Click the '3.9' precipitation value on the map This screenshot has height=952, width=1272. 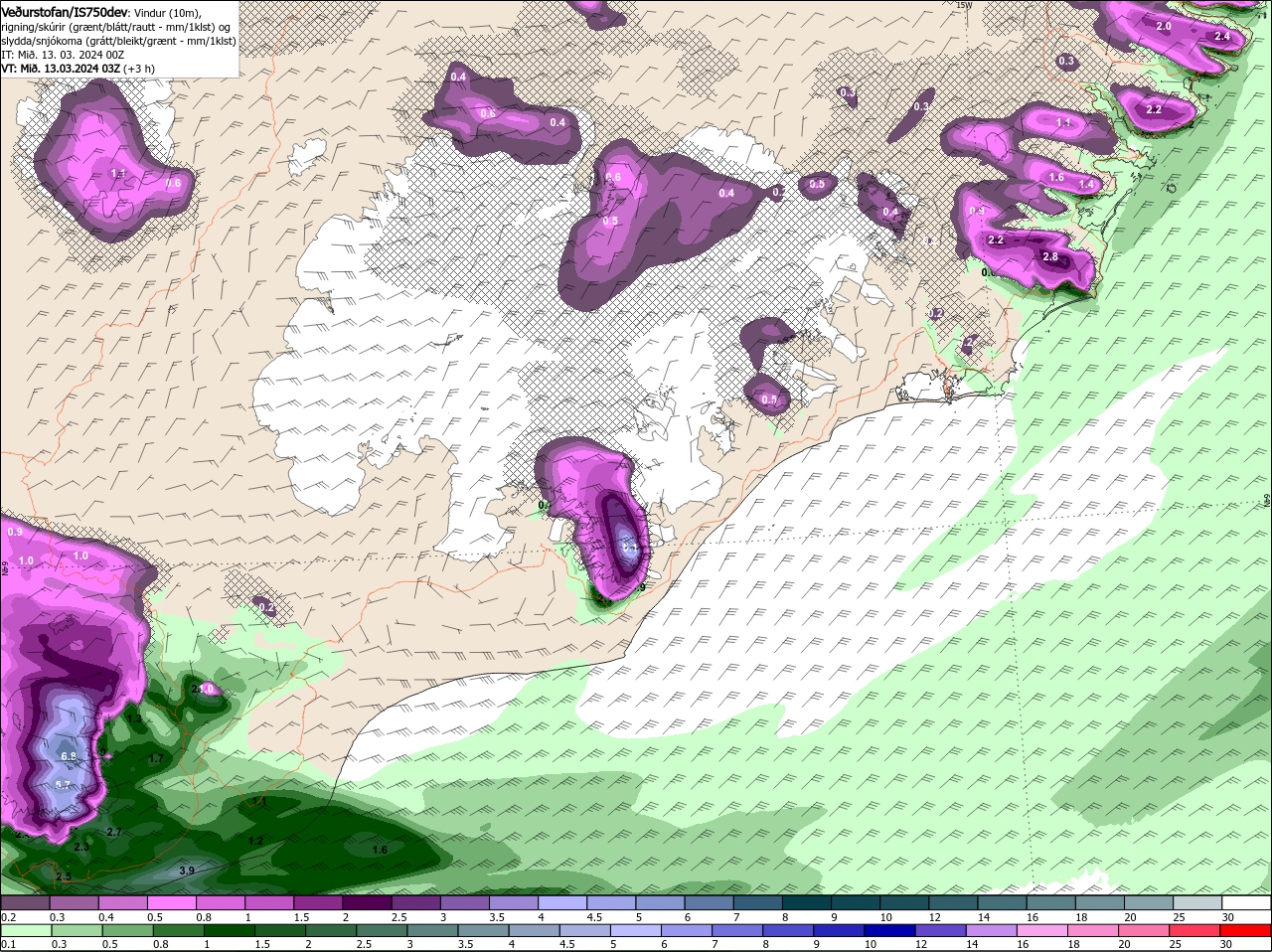coord(187,871)
